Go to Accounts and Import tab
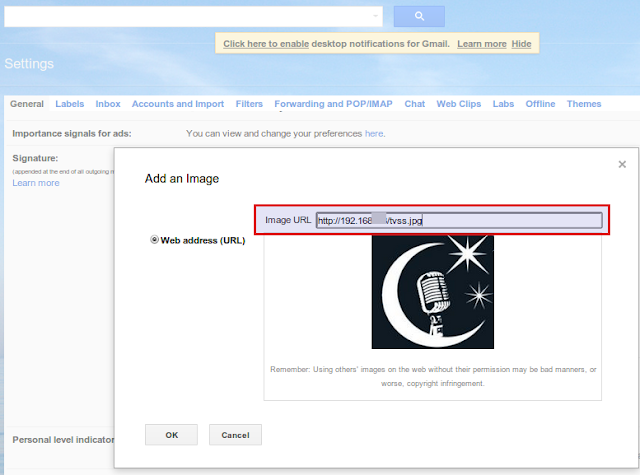640x475 pixels. 178,104
